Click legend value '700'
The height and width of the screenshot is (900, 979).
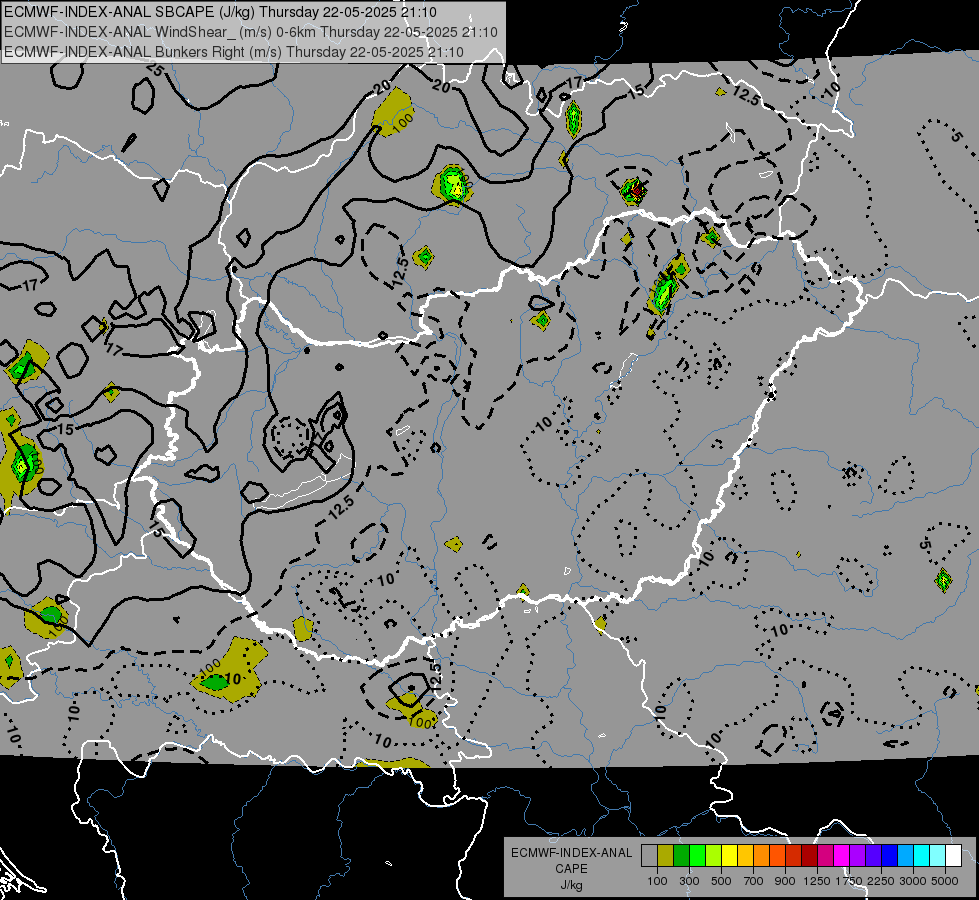754,881
